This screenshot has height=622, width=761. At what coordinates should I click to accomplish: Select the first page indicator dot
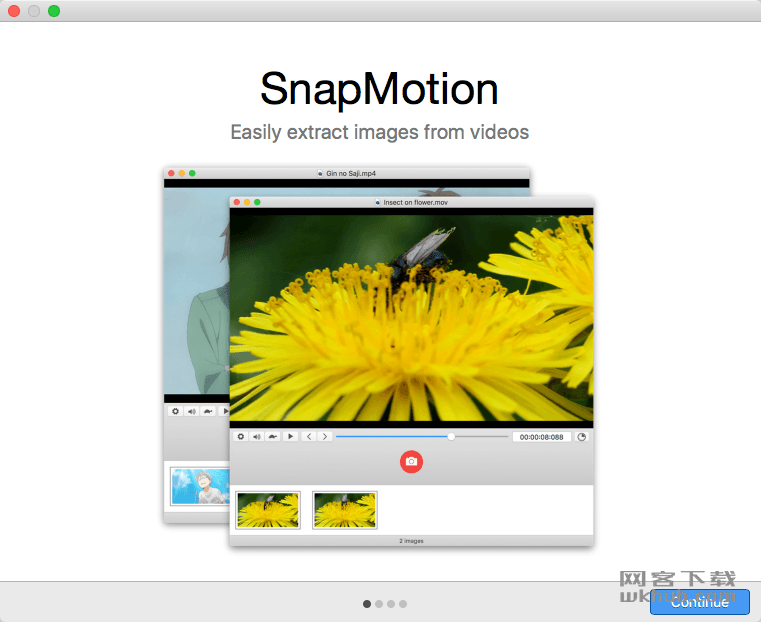tap(367, 604)
